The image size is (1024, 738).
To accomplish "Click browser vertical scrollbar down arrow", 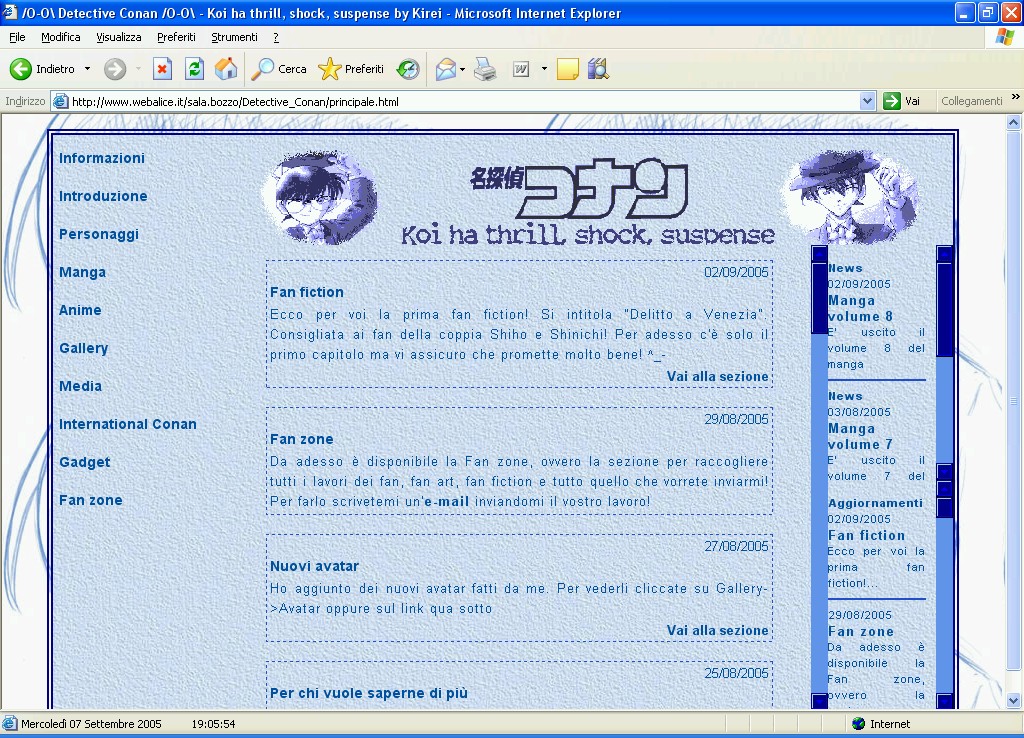I will (1014, 701).
